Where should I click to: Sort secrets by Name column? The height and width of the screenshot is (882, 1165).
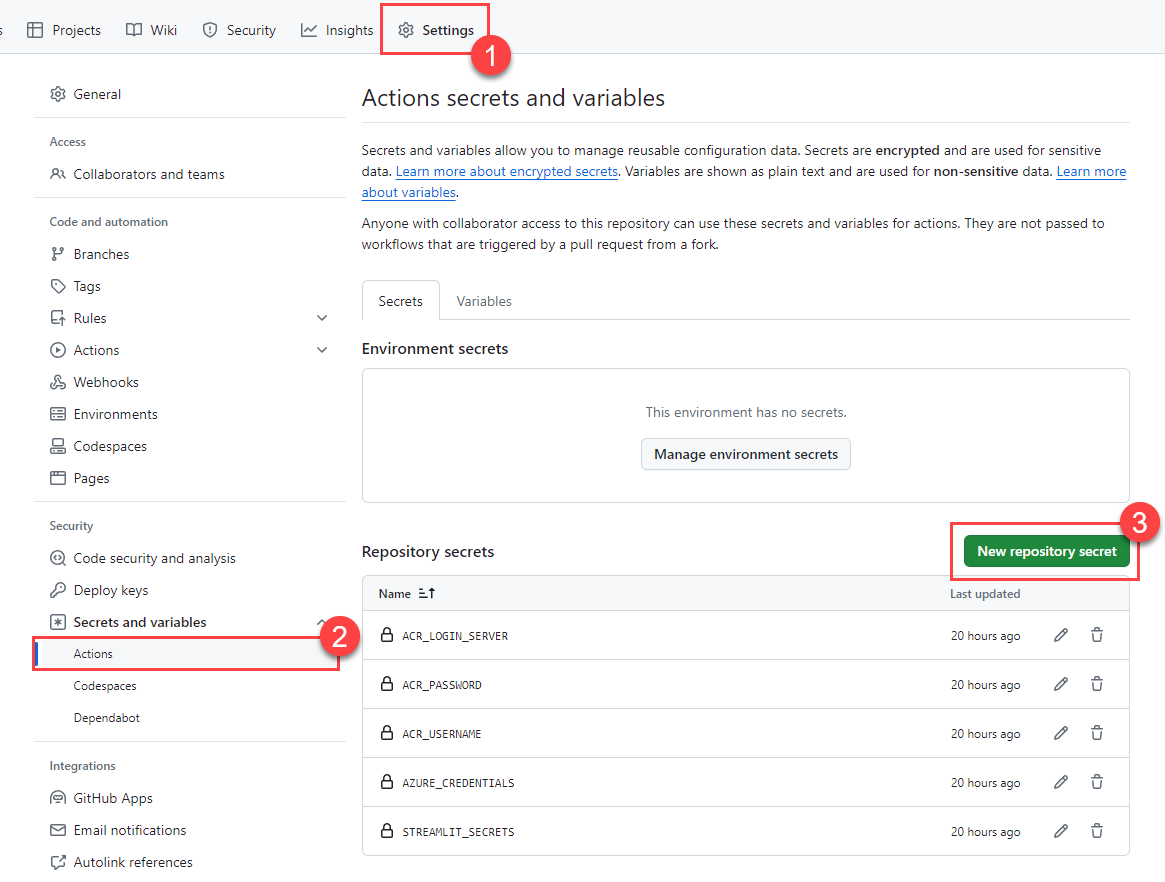point(398,593)
